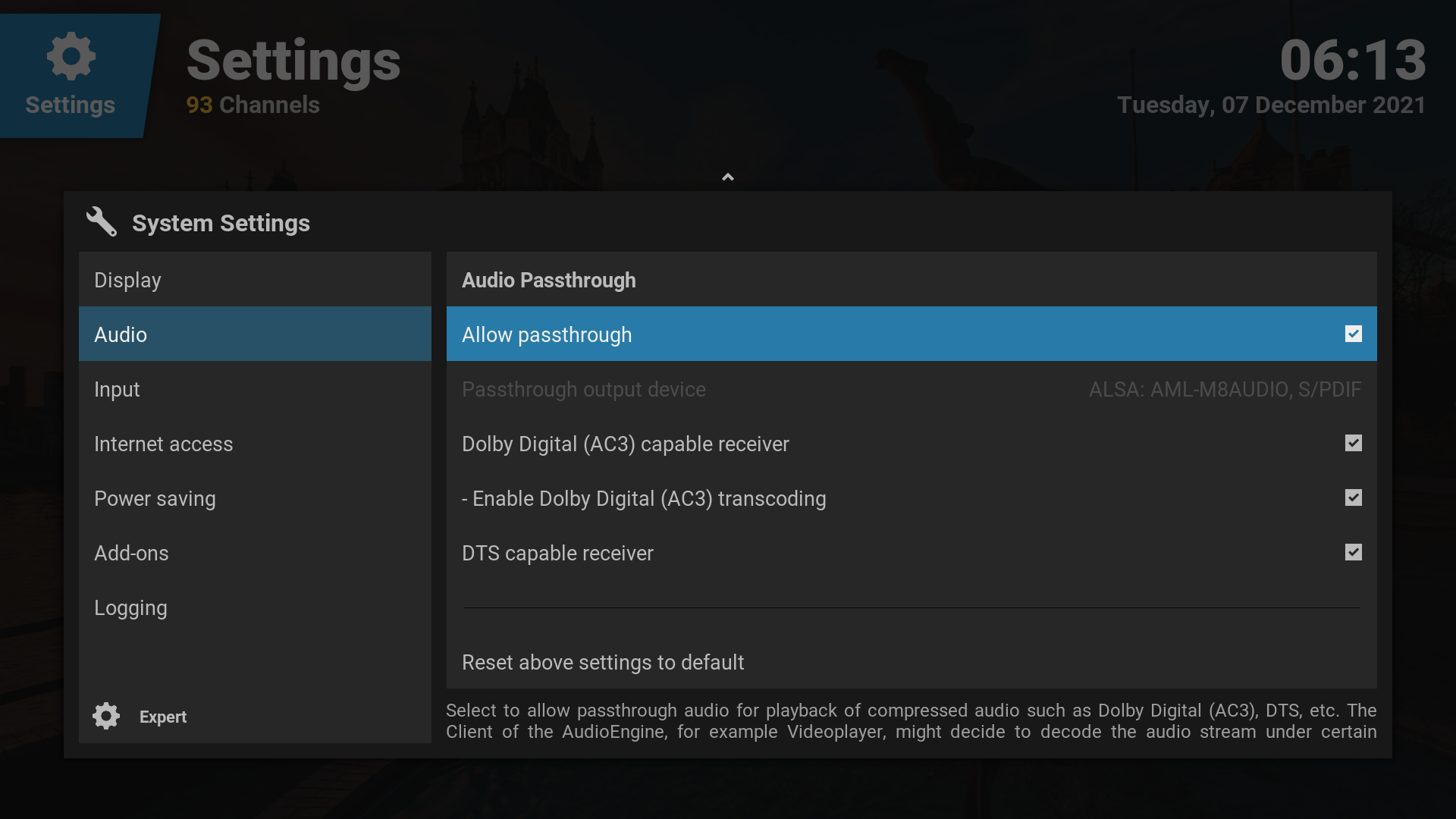Click Reset above settings to default
Viewport: 1456px width, 819px height.
[603, 663]
